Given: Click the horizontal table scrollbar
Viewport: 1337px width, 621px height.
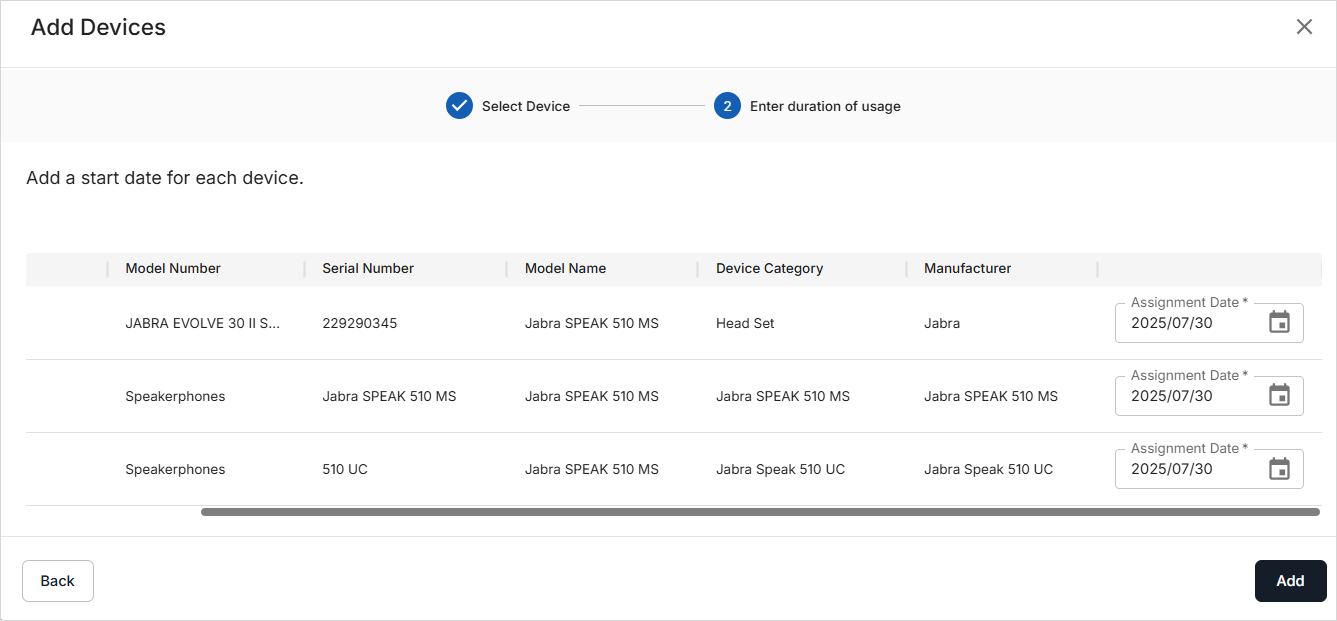Looking at the screenshot, I should pos(760,512).
